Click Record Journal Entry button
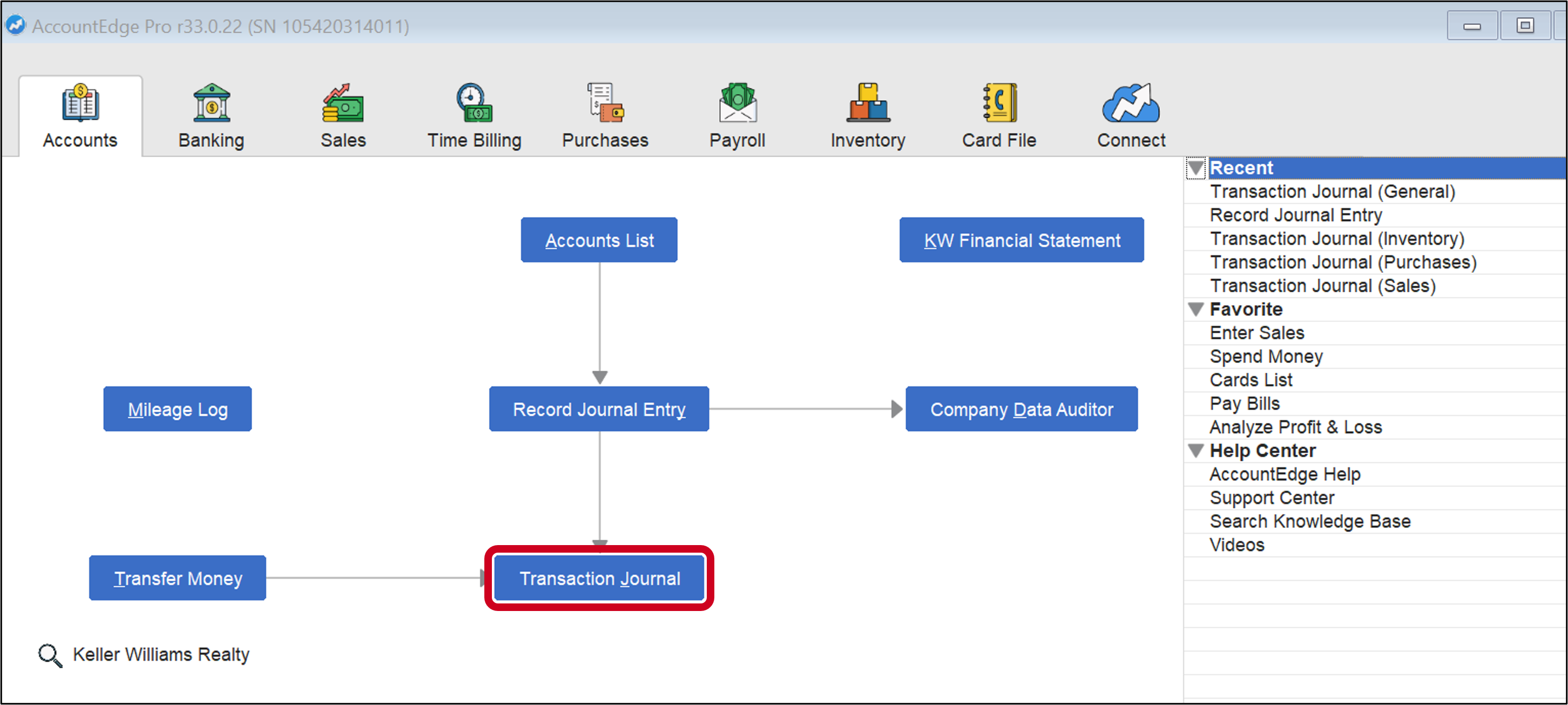The width and height of the screenshot is (1568, 705). (599, 409)
